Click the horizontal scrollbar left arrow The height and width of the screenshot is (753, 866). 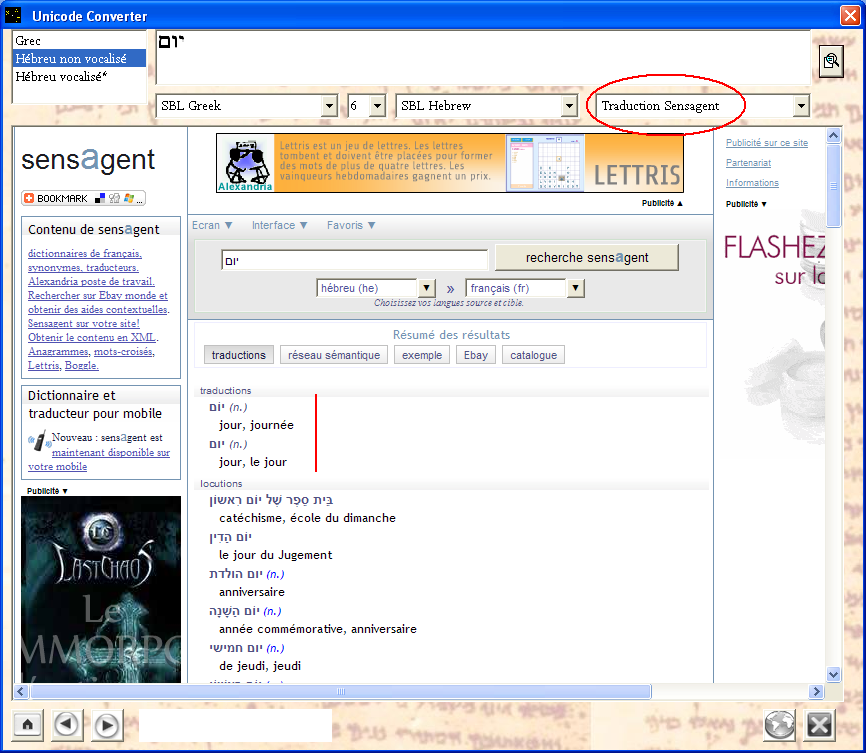[21, 691]
